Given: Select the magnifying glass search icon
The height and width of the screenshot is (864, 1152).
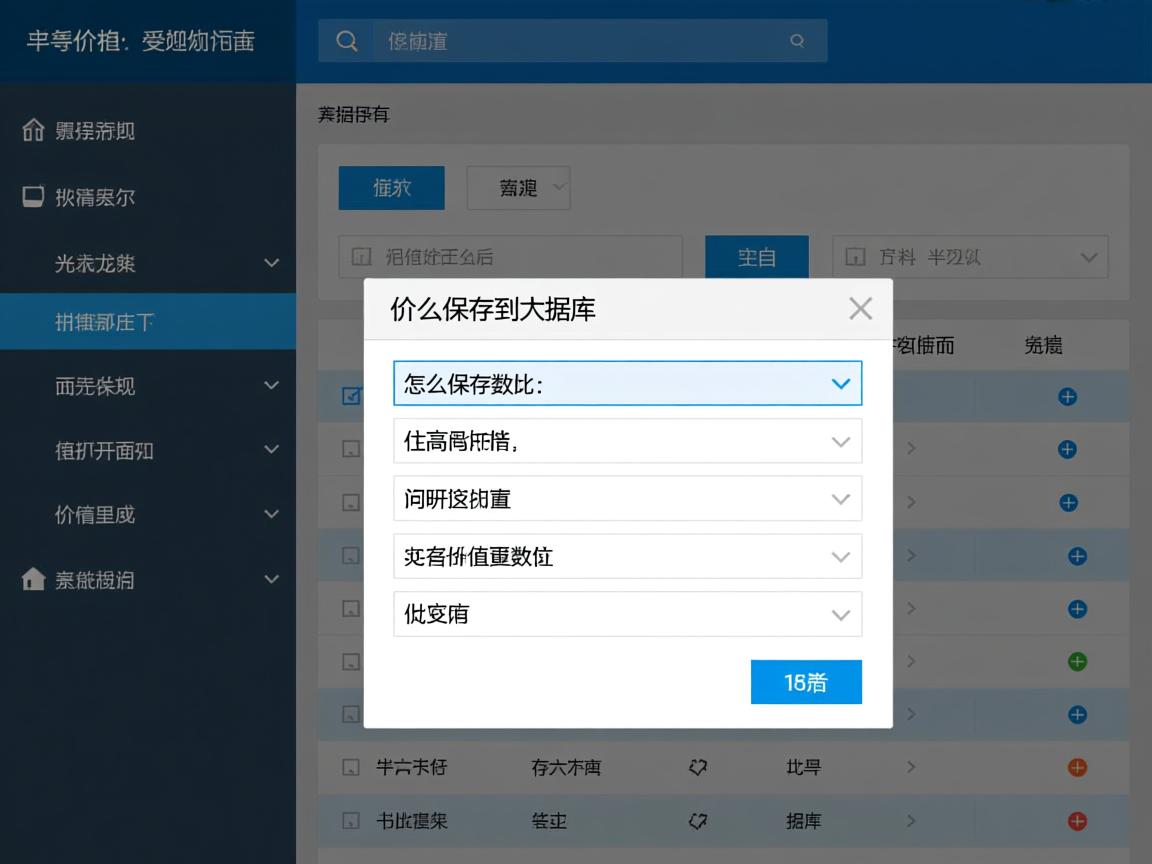Looking at the screenshot, I should 345,40.
